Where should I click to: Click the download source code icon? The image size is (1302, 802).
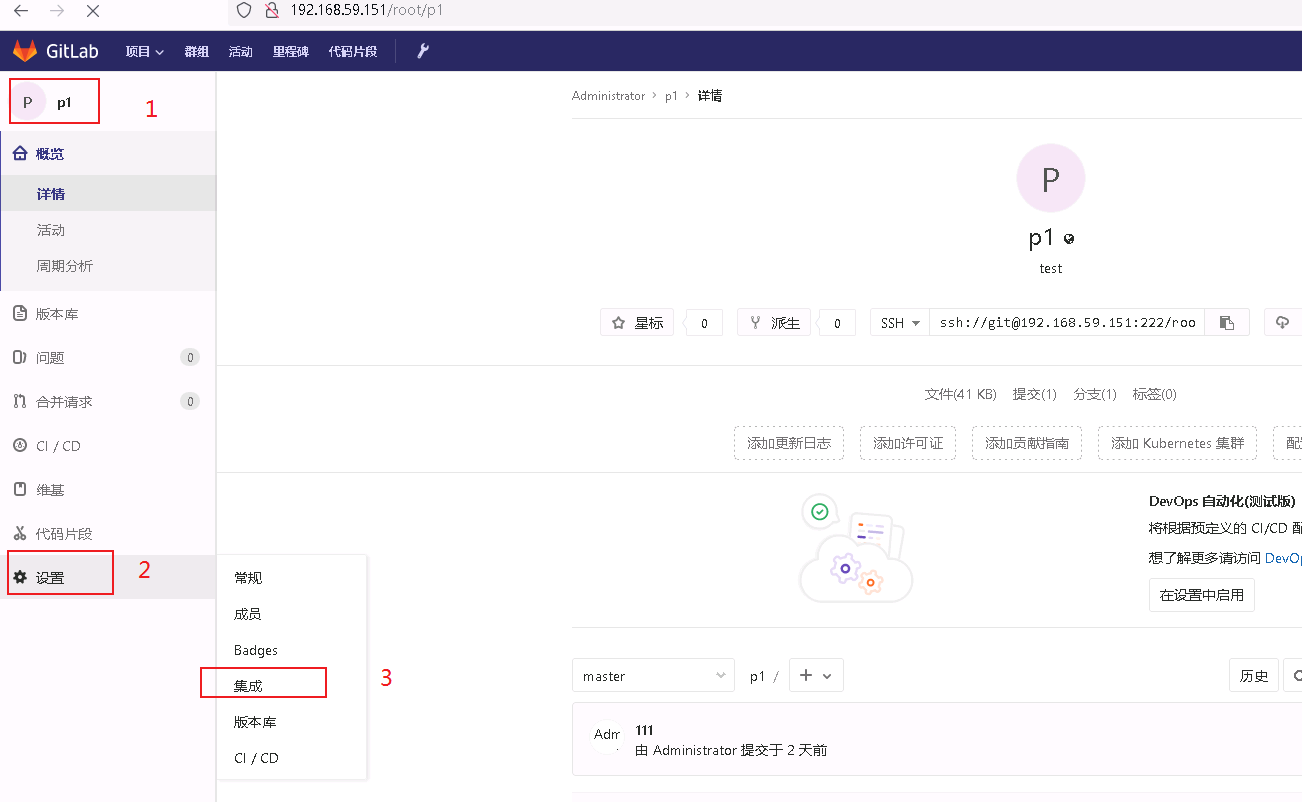[1283, 322]
